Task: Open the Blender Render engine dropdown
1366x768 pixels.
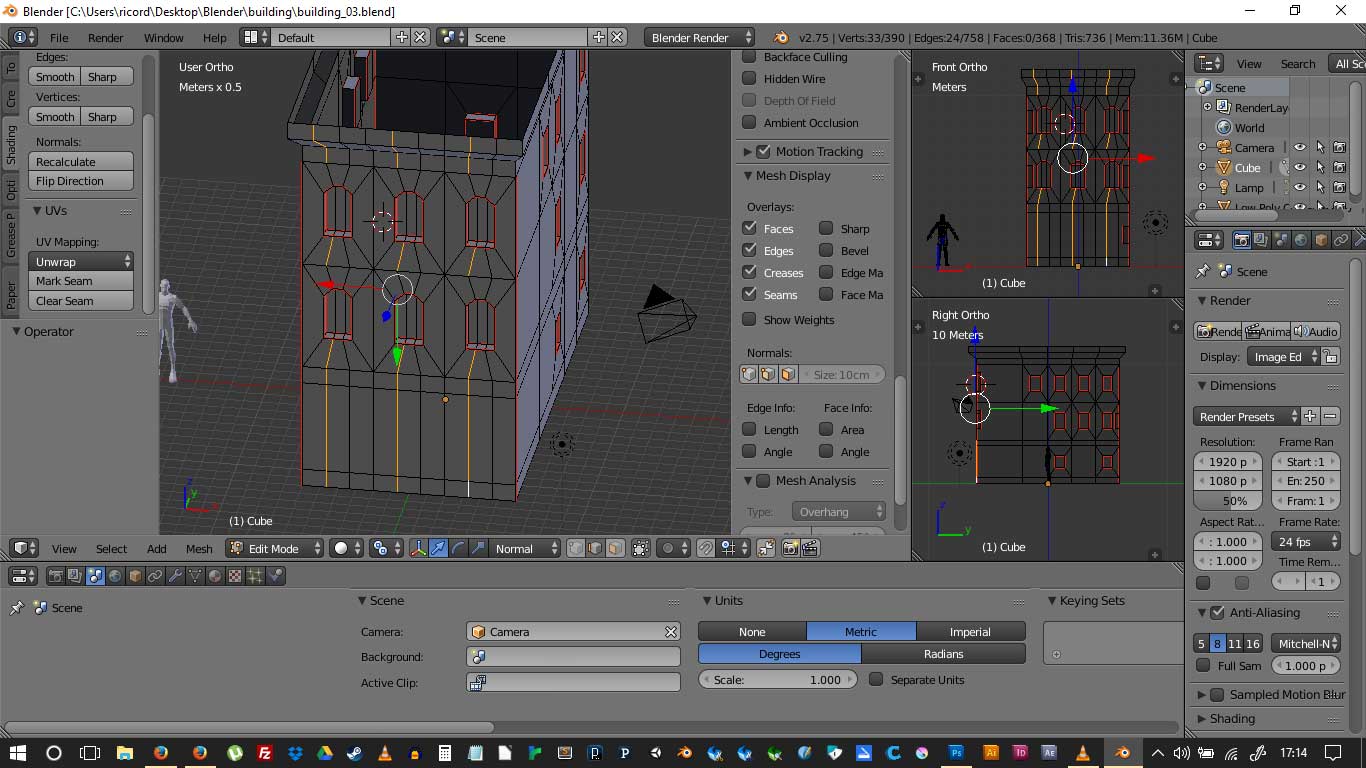Action: tap(699, 37)
